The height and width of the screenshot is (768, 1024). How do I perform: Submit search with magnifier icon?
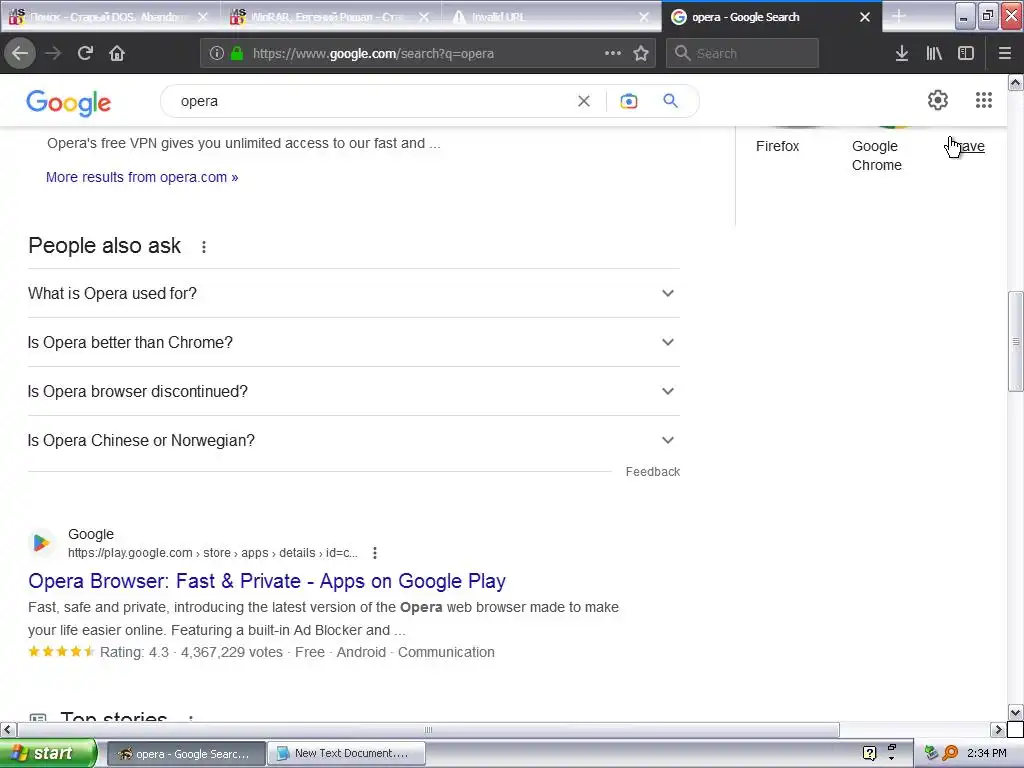[671, 101]
